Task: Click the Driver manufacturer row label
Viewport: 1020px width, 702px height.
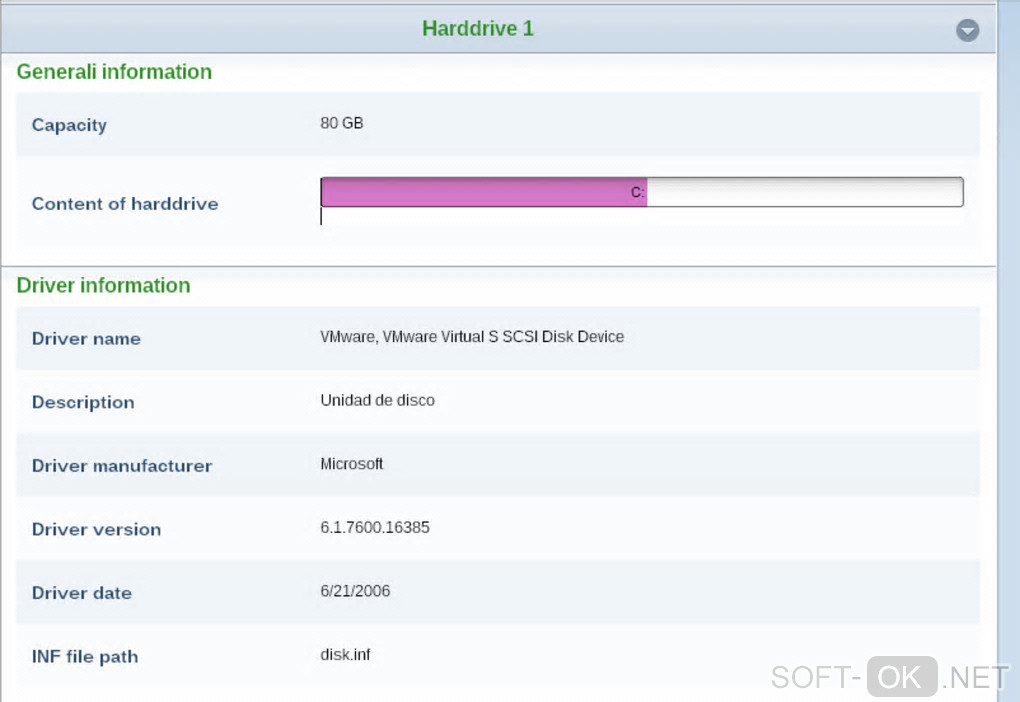Action: (122, 466)
